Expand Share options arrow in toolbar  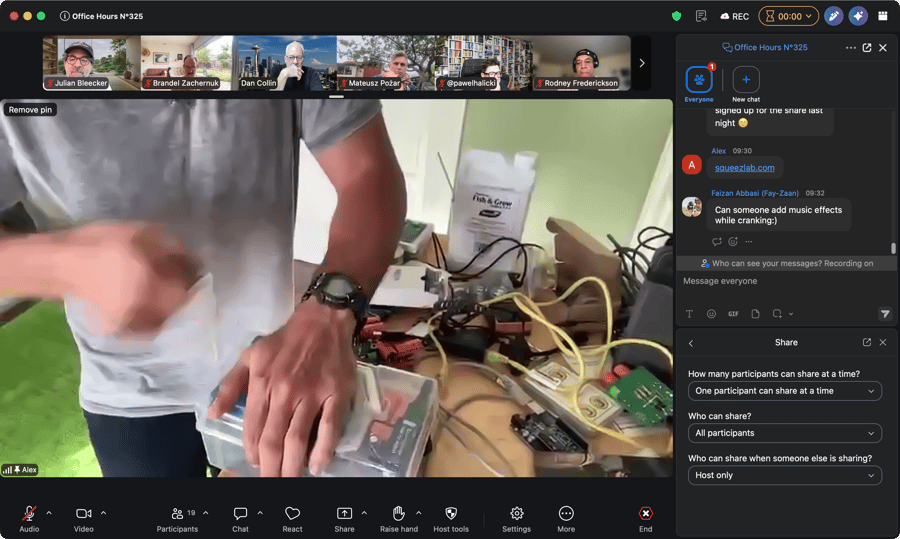tap(364, 513)
